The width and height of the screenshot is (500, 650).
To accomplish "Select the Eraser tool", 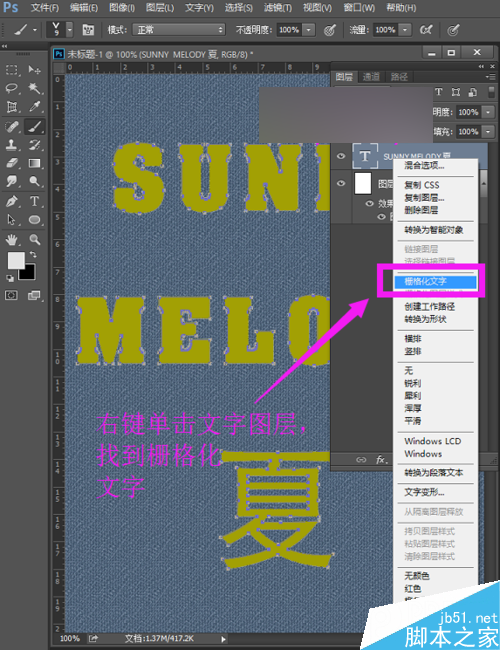I will coord(12,163).
